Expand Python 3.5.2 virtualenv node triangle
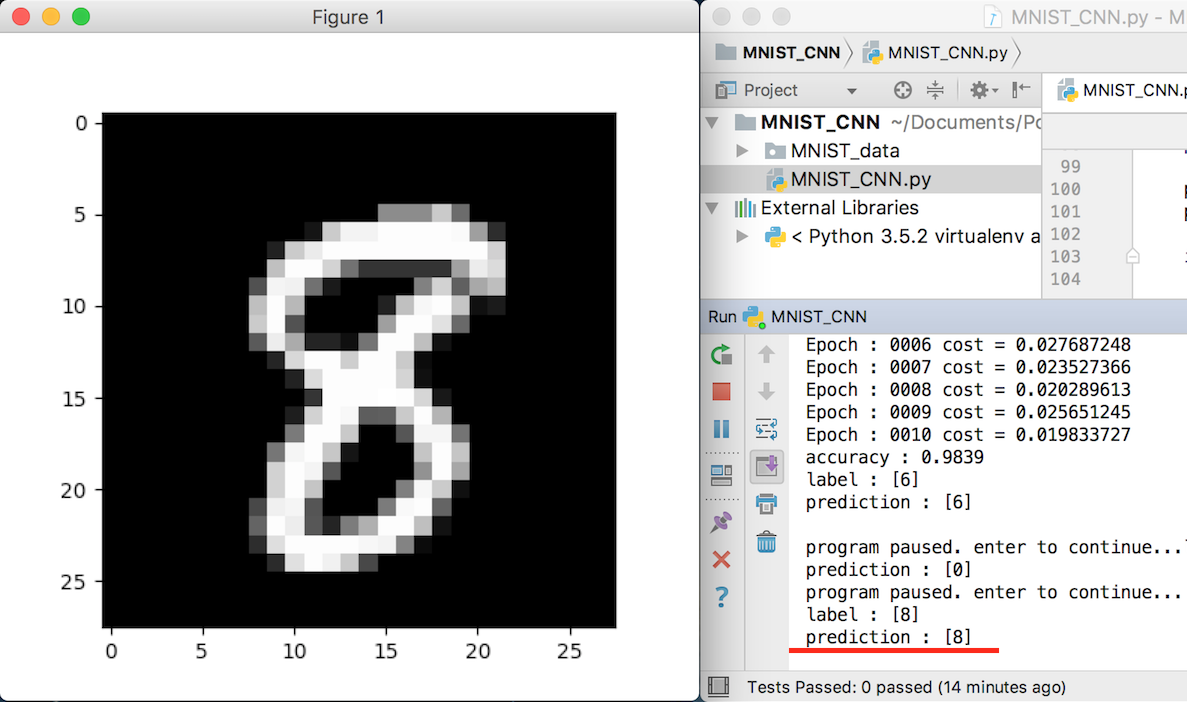The image size is (1187, 702). coord(742,236)
